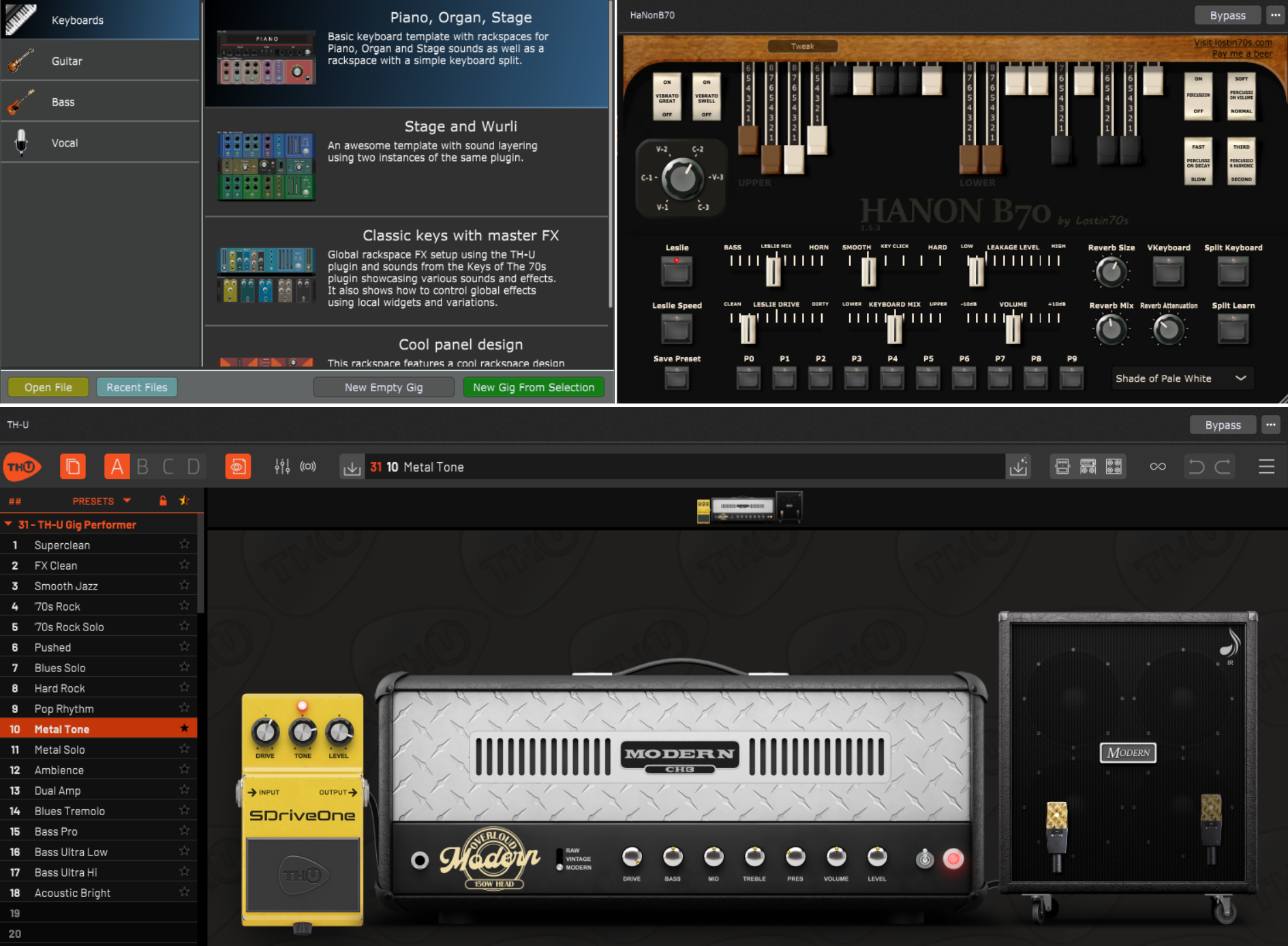
Task: Select the Blues Solo preset
Action: [x=99, y=667]
